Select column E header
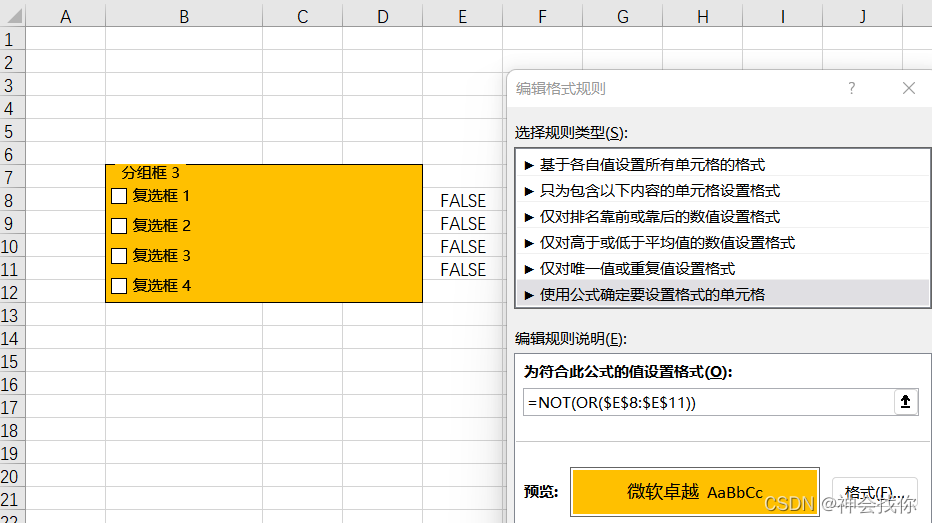 pos(462,17)
